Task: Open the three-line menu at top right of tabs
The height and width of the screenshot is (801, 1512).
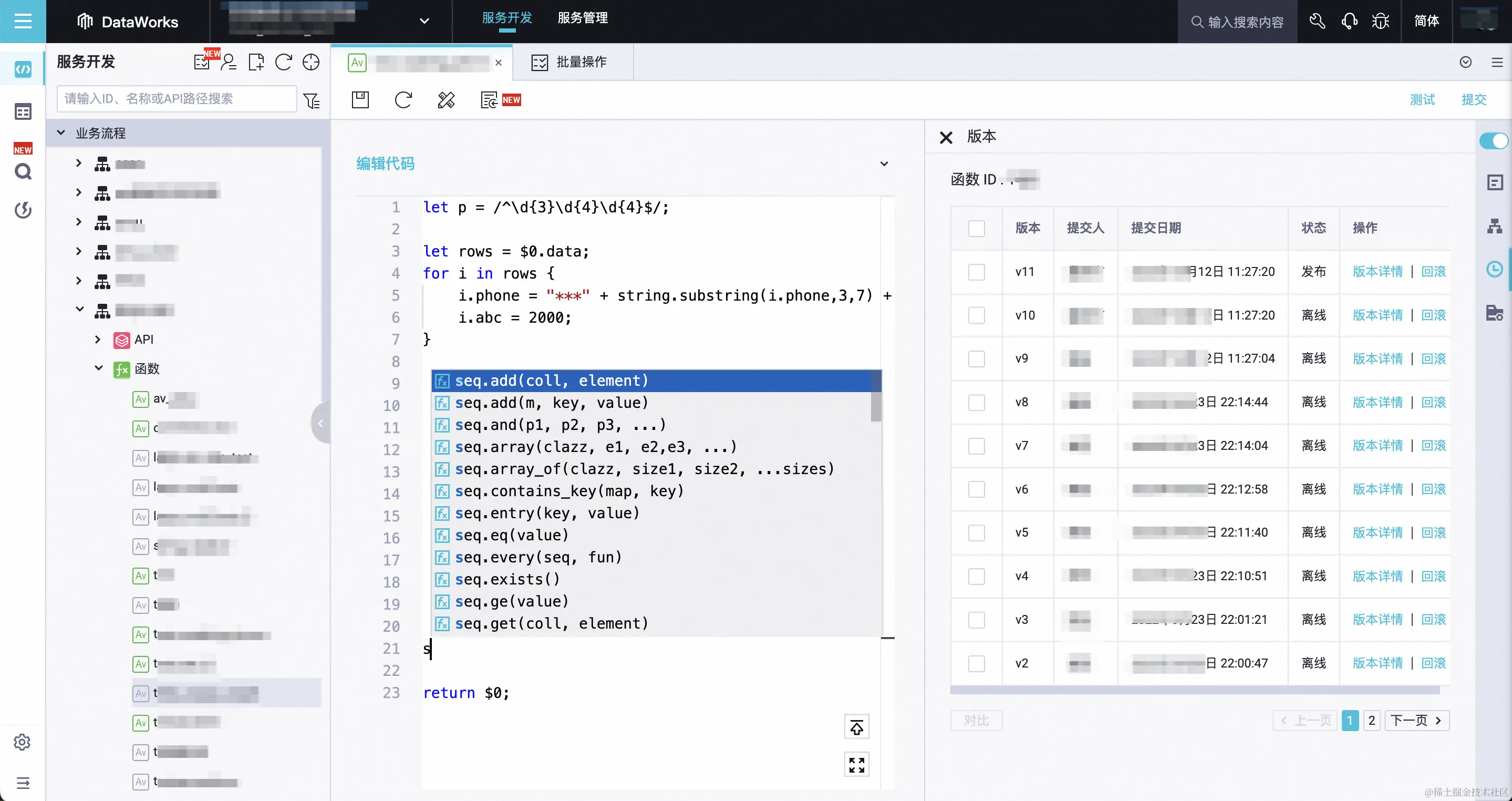Action: click(1497, 62)
